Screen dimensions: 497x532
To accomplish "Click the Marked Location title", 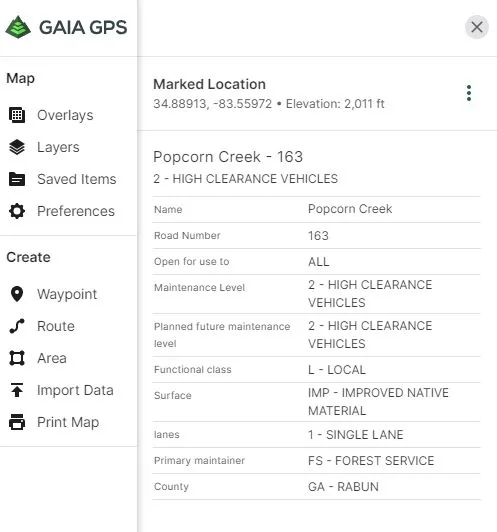I will [209, 84].
